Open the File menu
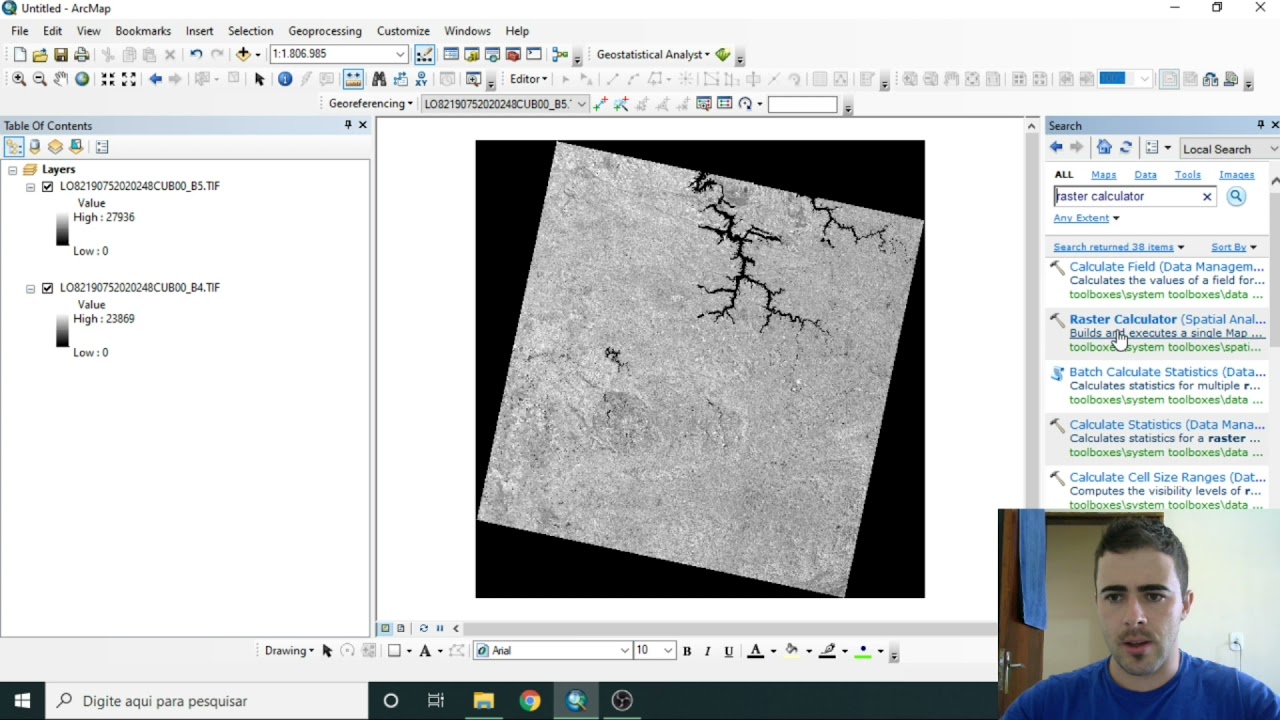This screenshot has height=720, width=1280. [x=20, y=31]
